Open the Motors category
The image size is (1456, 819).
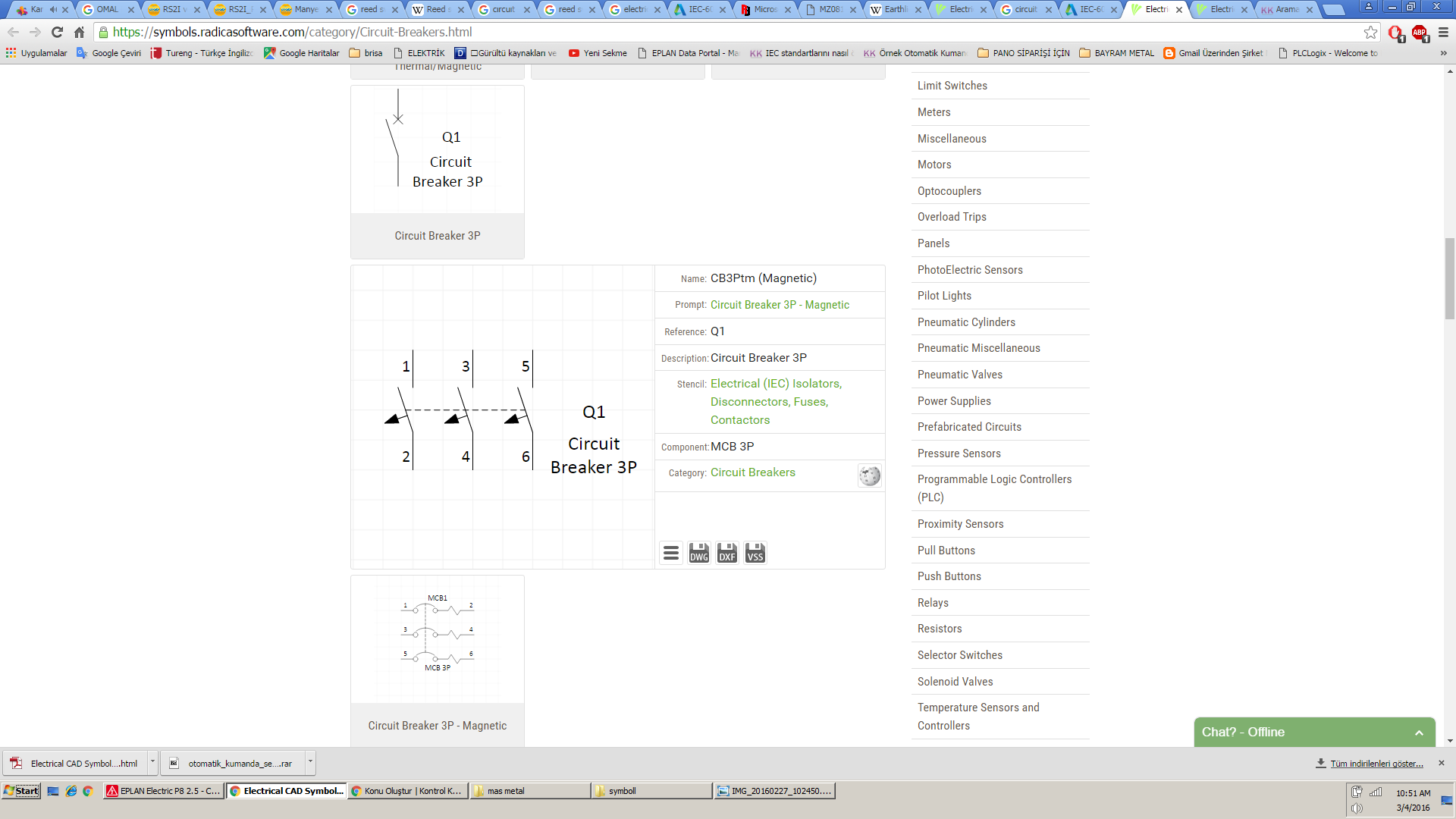pos(934,165)
